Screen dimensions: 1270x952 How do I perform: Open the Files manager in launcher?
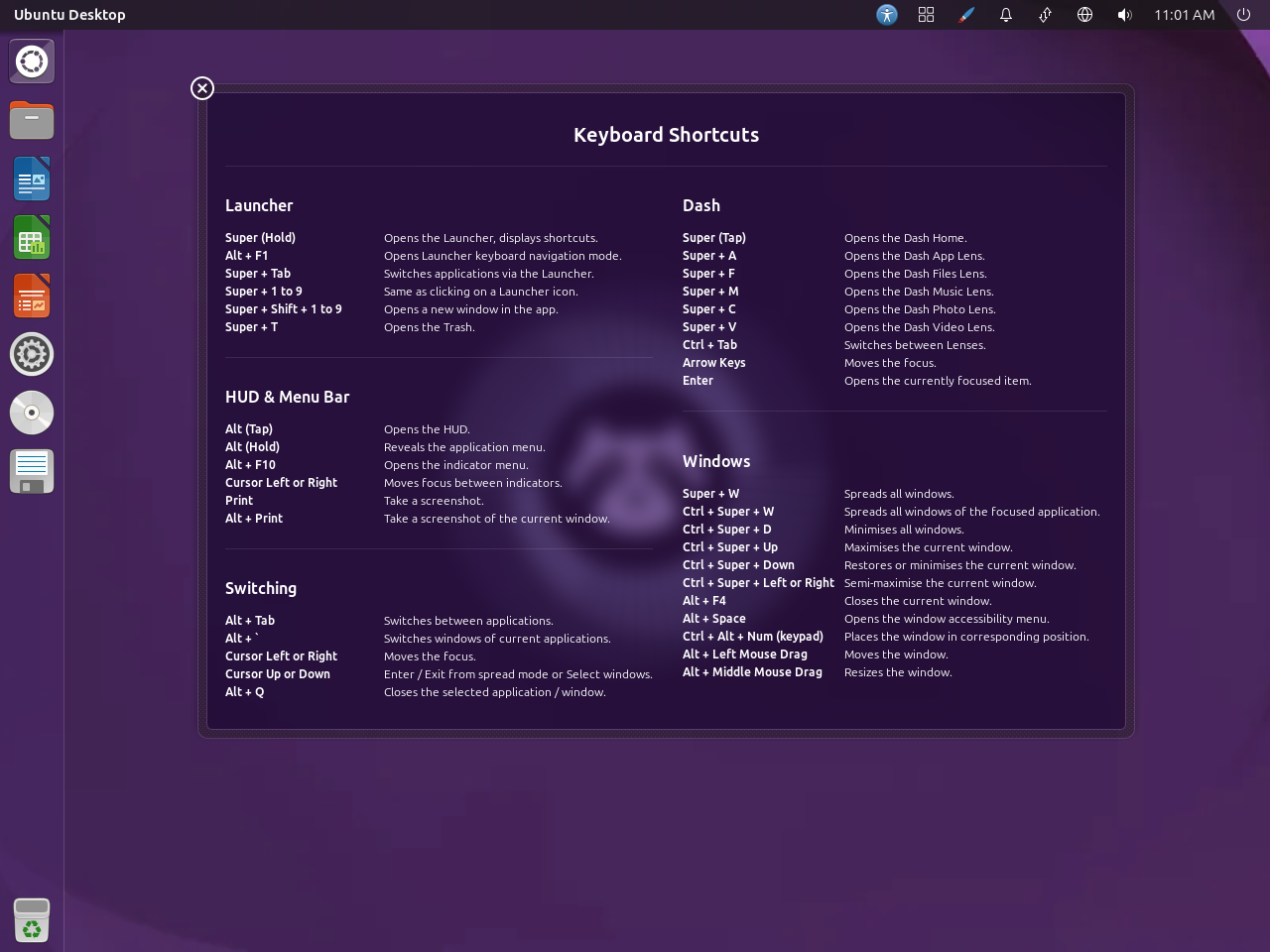(32, 120)
